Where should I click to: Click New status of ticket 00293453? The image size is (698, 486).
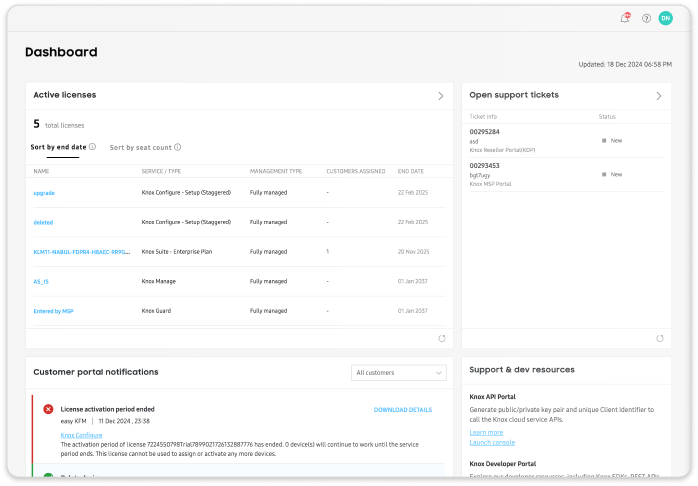[x=612, y=174]
